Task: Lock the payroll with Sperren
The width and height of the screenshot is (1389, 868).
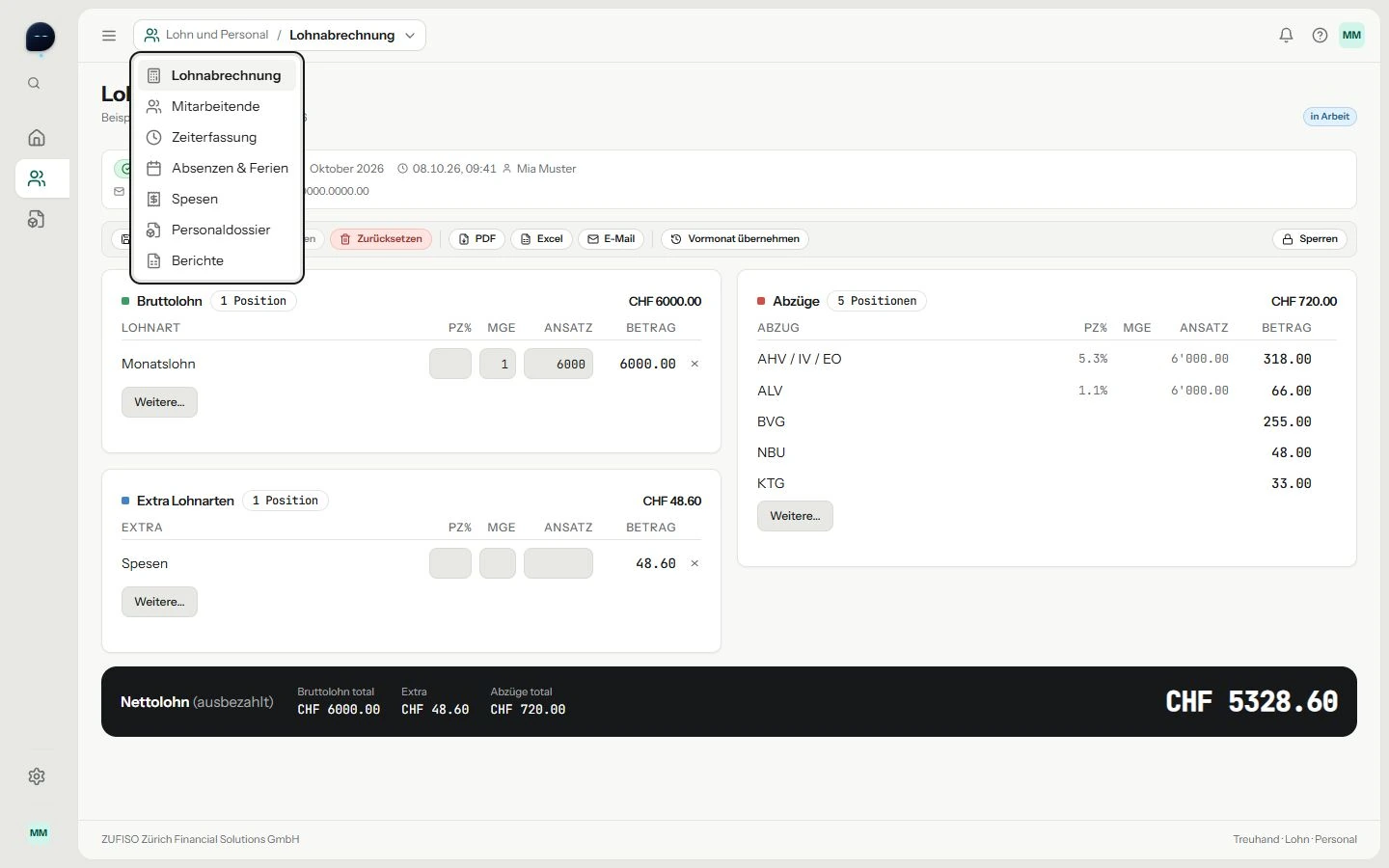Action: pyautogui.click(x=1310, y=239)
